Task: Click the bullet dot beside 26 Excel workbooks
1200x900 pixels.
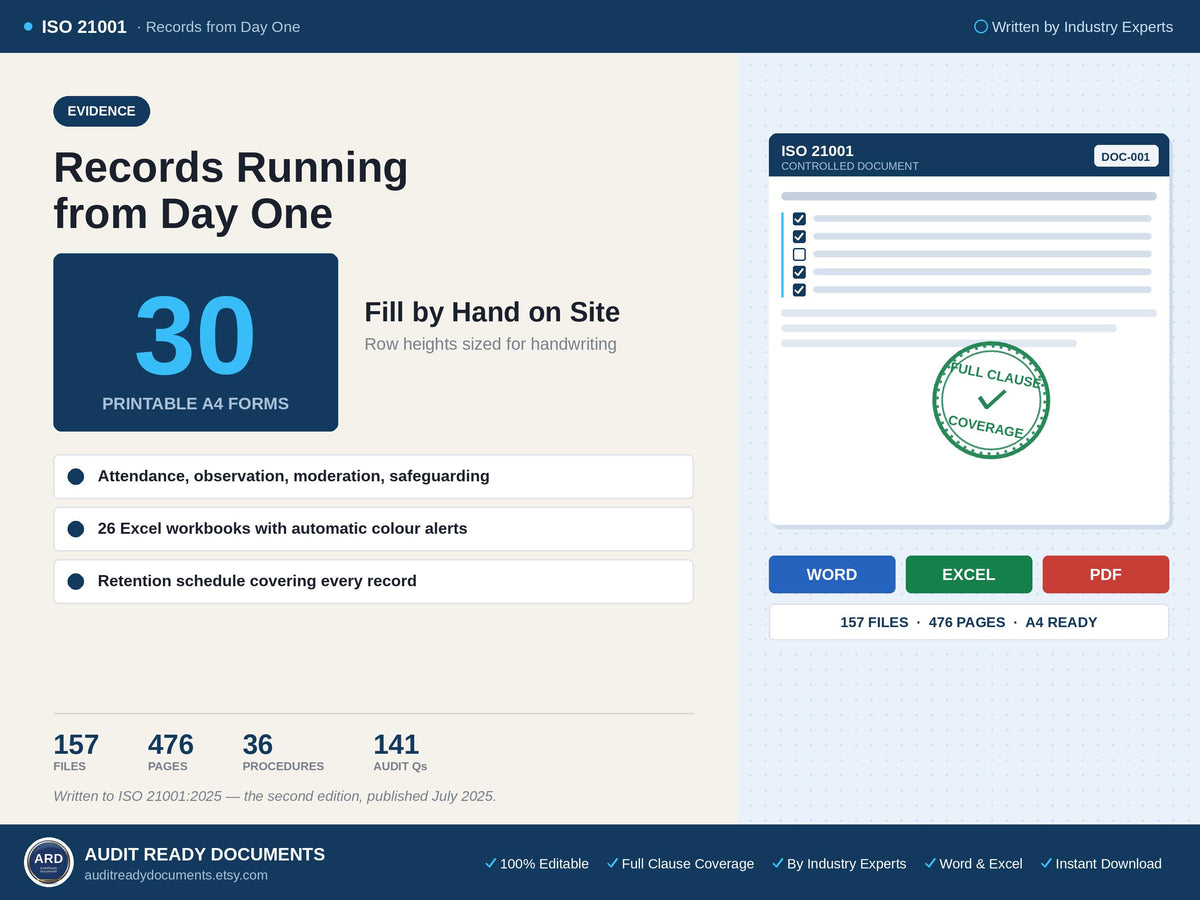Action: (76, 529)
